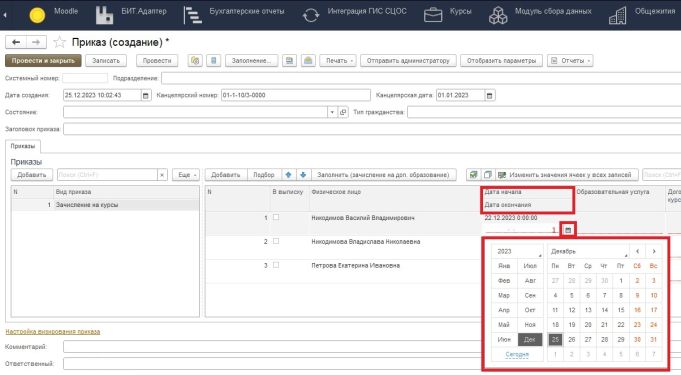
Task: Pick the 31st in the December calendar
Action: coord(654,339)
